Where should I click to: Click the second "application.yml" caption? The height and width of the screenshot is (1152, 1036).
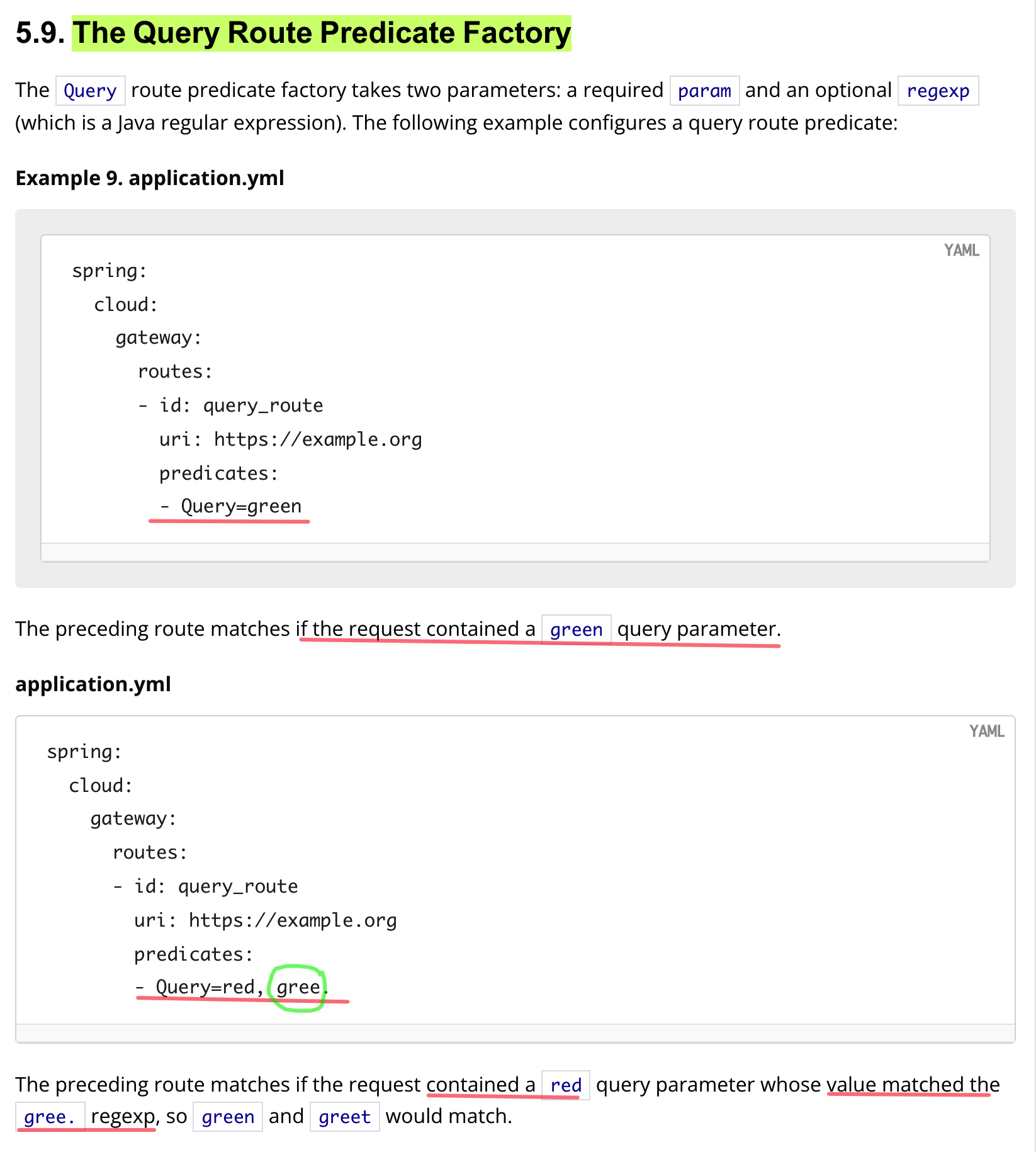pyautogui.click(x=93, y=684)
